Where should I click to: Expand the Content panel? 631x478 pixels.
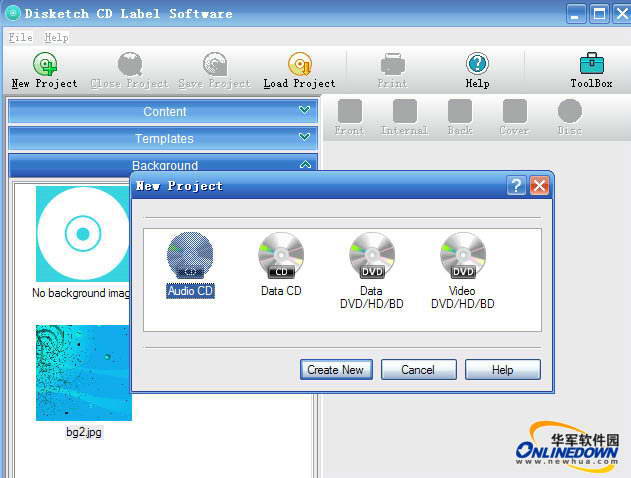pos(163,111)
